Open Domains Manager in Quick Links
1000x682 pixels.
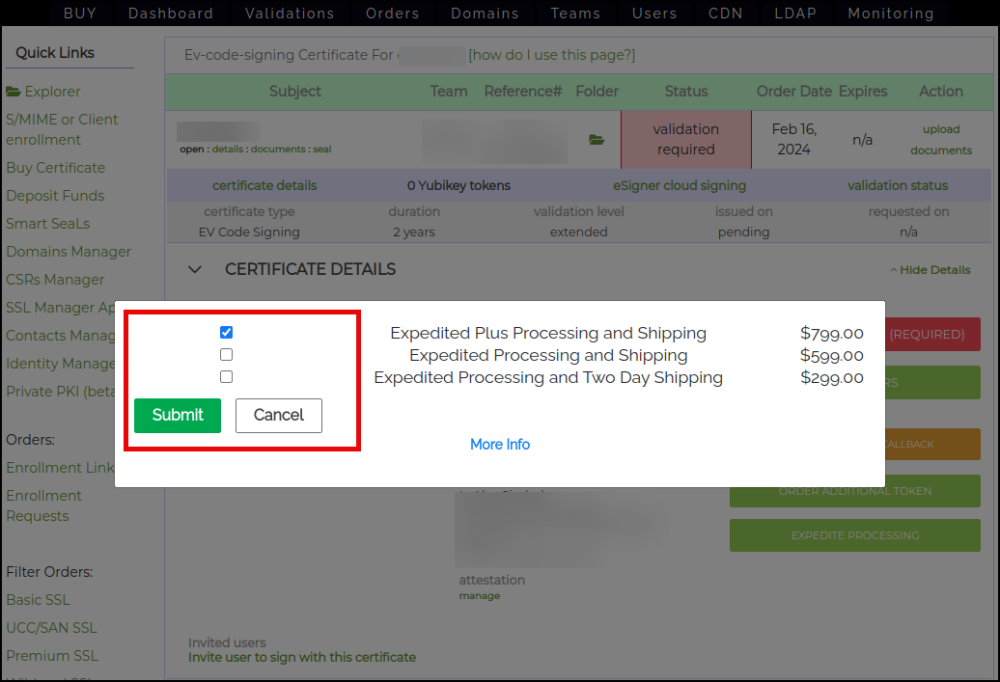click(68, 252)
